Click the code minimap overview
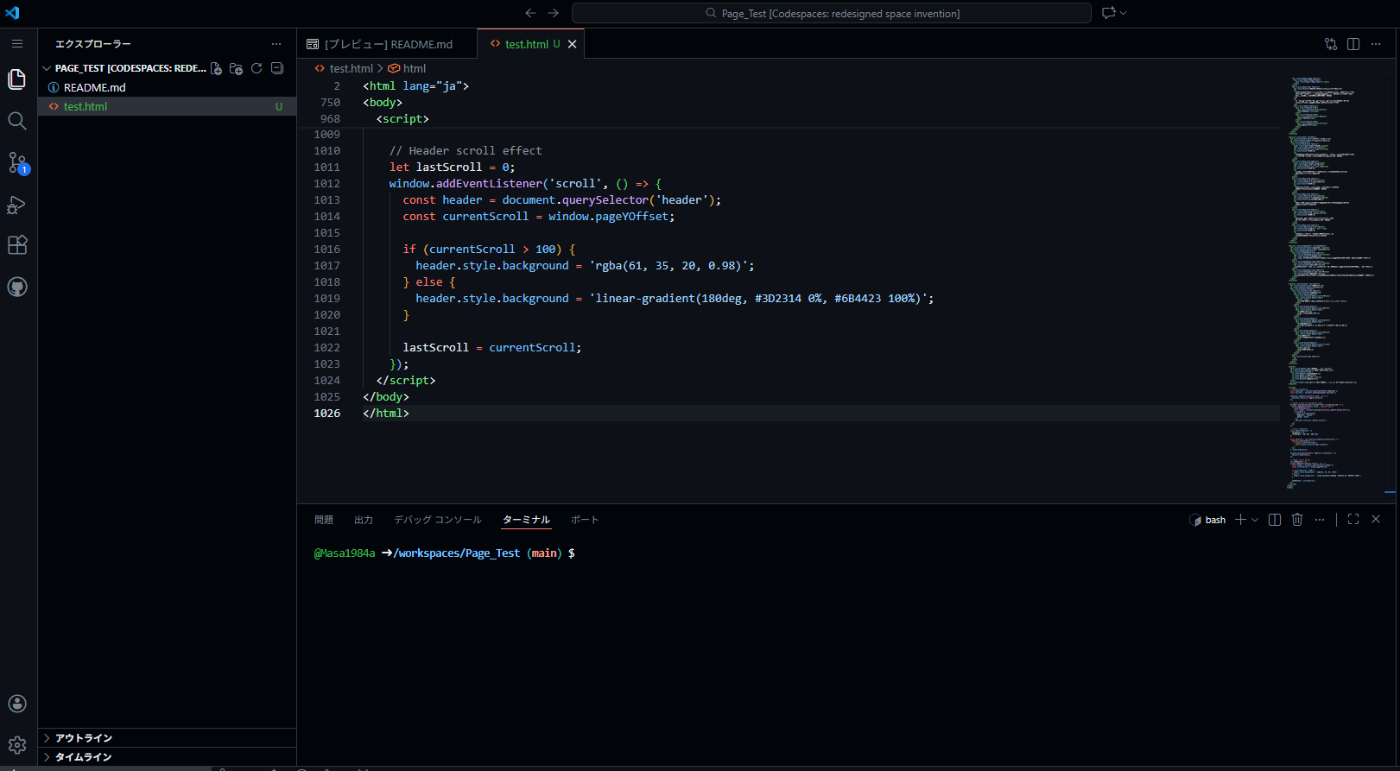The height and width of the screenshot is (771, 1400). (x=1330, y=280)
